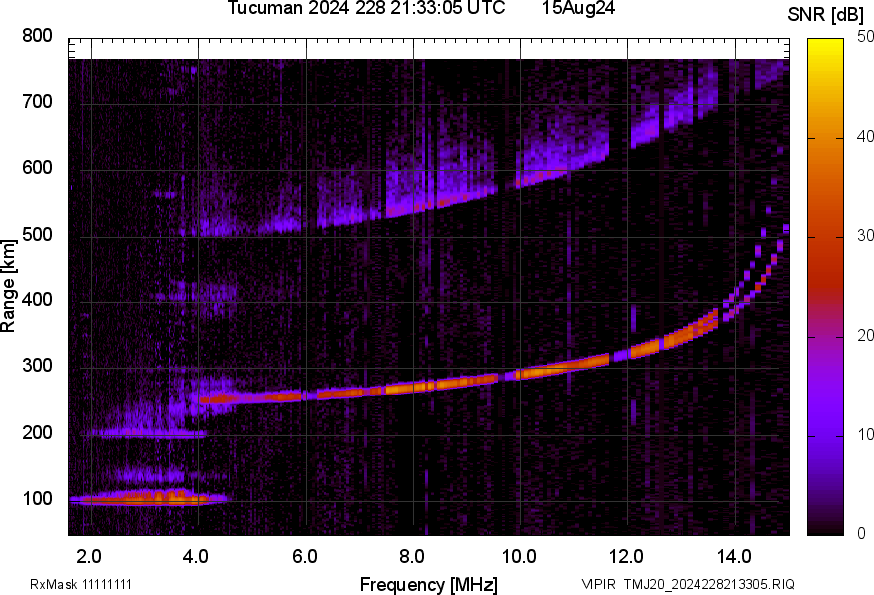874x595 pixels.
Task: Click the SNR colorbar gradient
Action: pos(825,287)
